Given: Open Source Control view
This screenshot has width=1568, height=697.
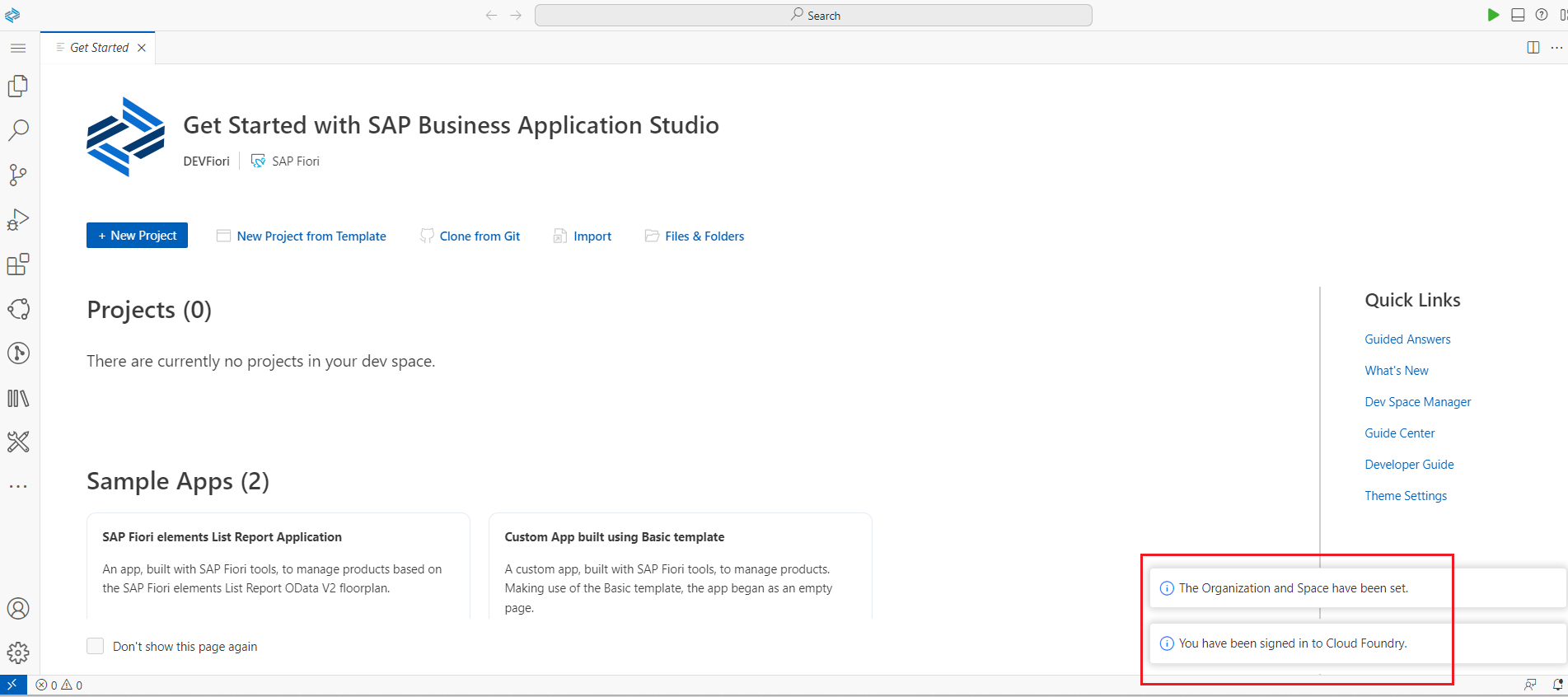Looking at the screenshot, I should pyautogui.click(x=18, y=175).
